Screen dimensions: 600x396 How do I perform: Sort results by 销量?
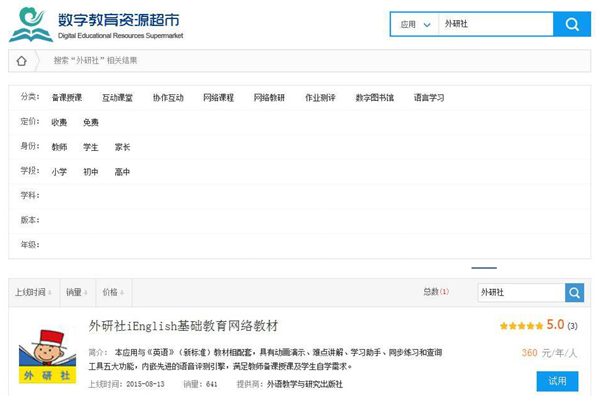(x=77, y=292)
